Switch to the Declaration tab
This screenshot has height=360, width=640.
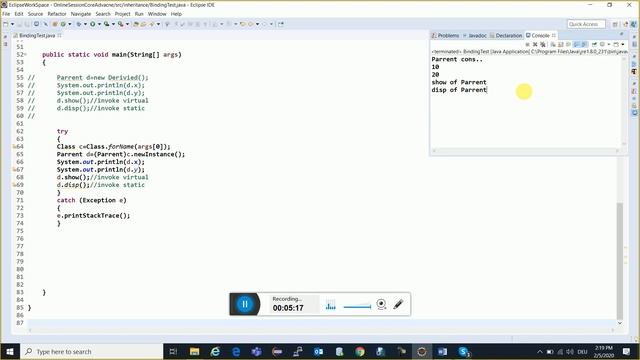(506, 36)
